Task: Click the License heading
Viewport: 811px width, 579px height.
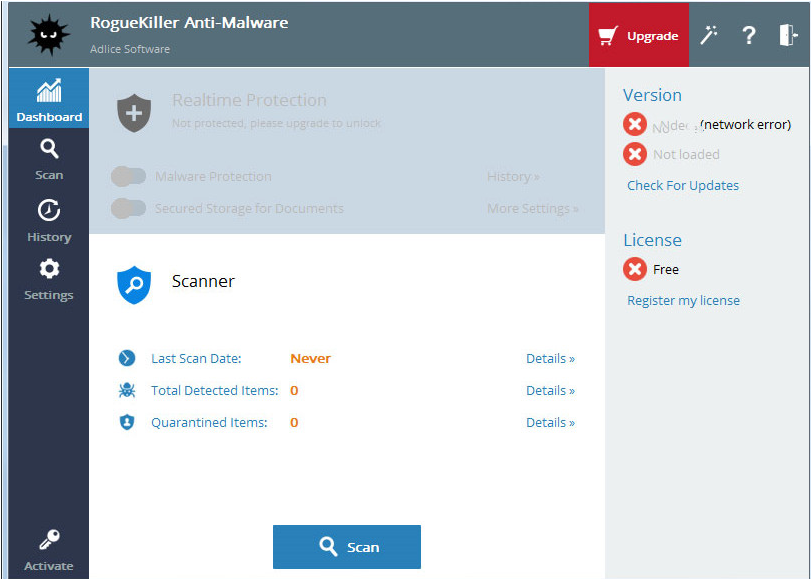Action: [652, 240]
